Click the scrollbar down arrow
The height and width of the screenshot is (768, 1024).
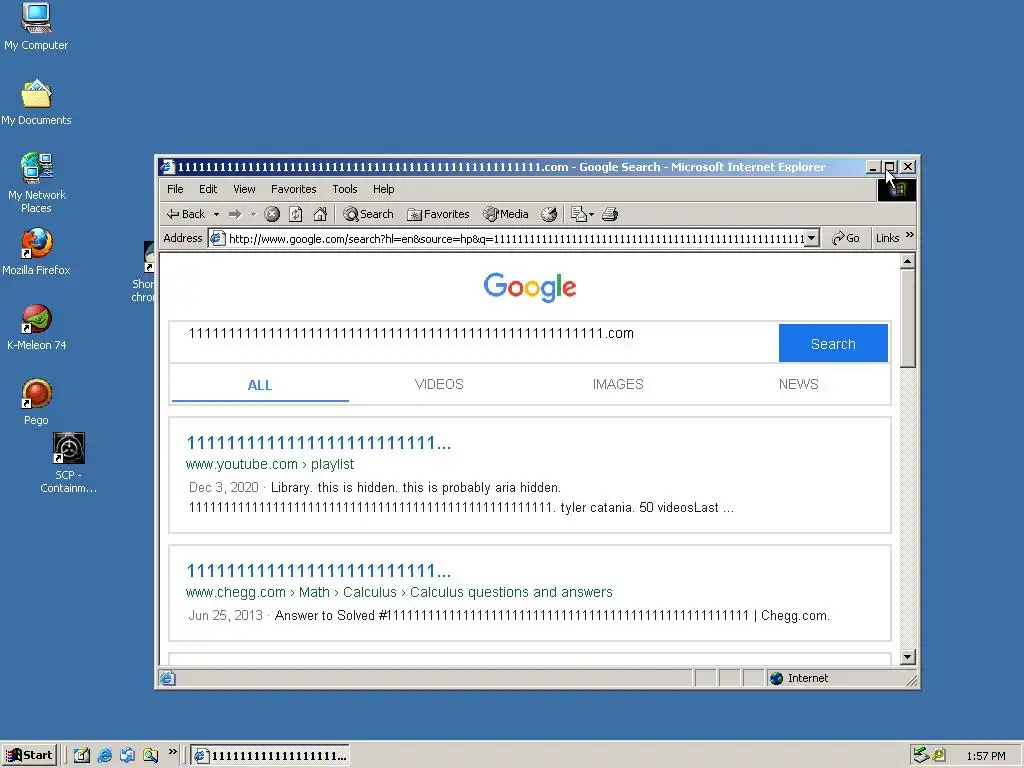[x=907, y=657]
